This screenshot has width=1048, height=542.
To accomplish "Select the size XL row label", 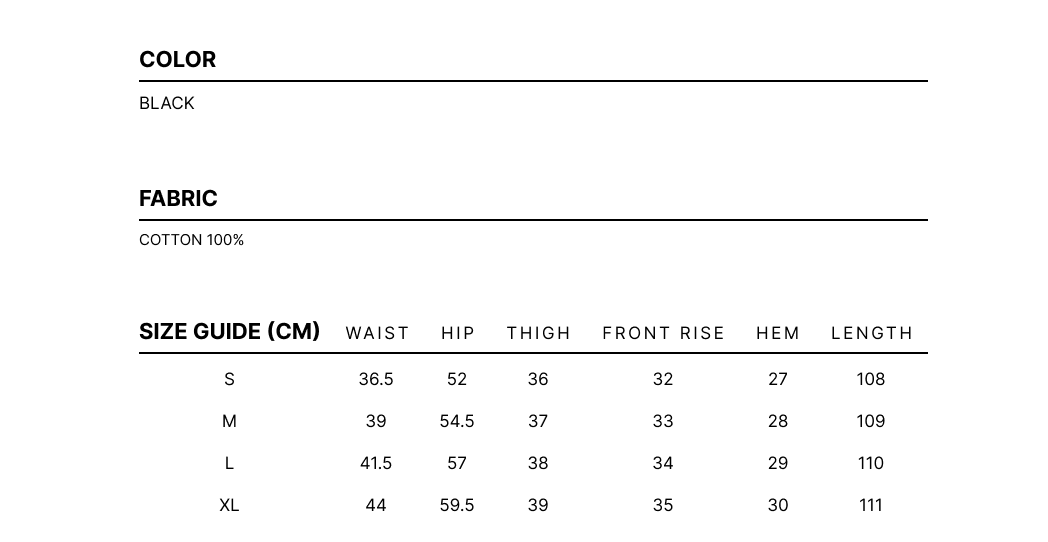I will (229, 506).
